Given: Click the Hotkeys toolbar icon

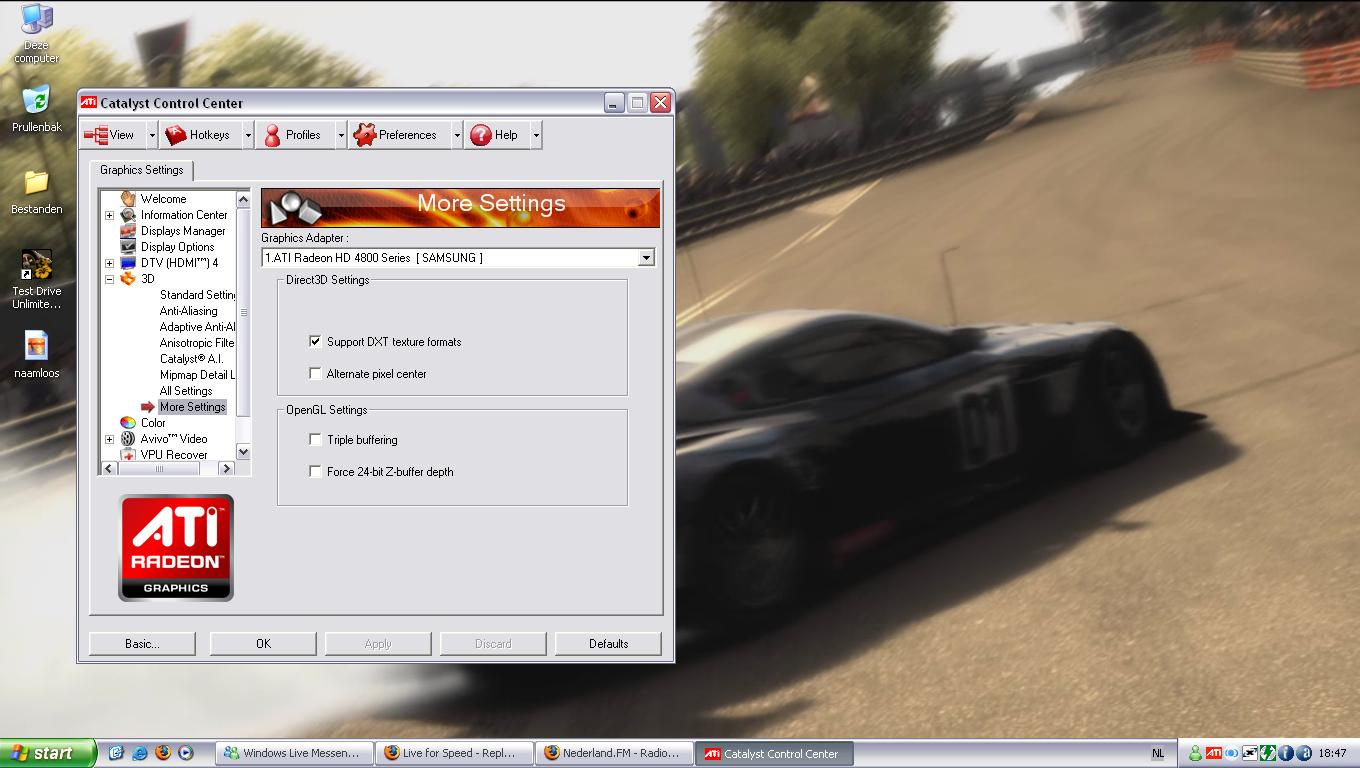Looking at the screenshot, I should tap(176, 135).
